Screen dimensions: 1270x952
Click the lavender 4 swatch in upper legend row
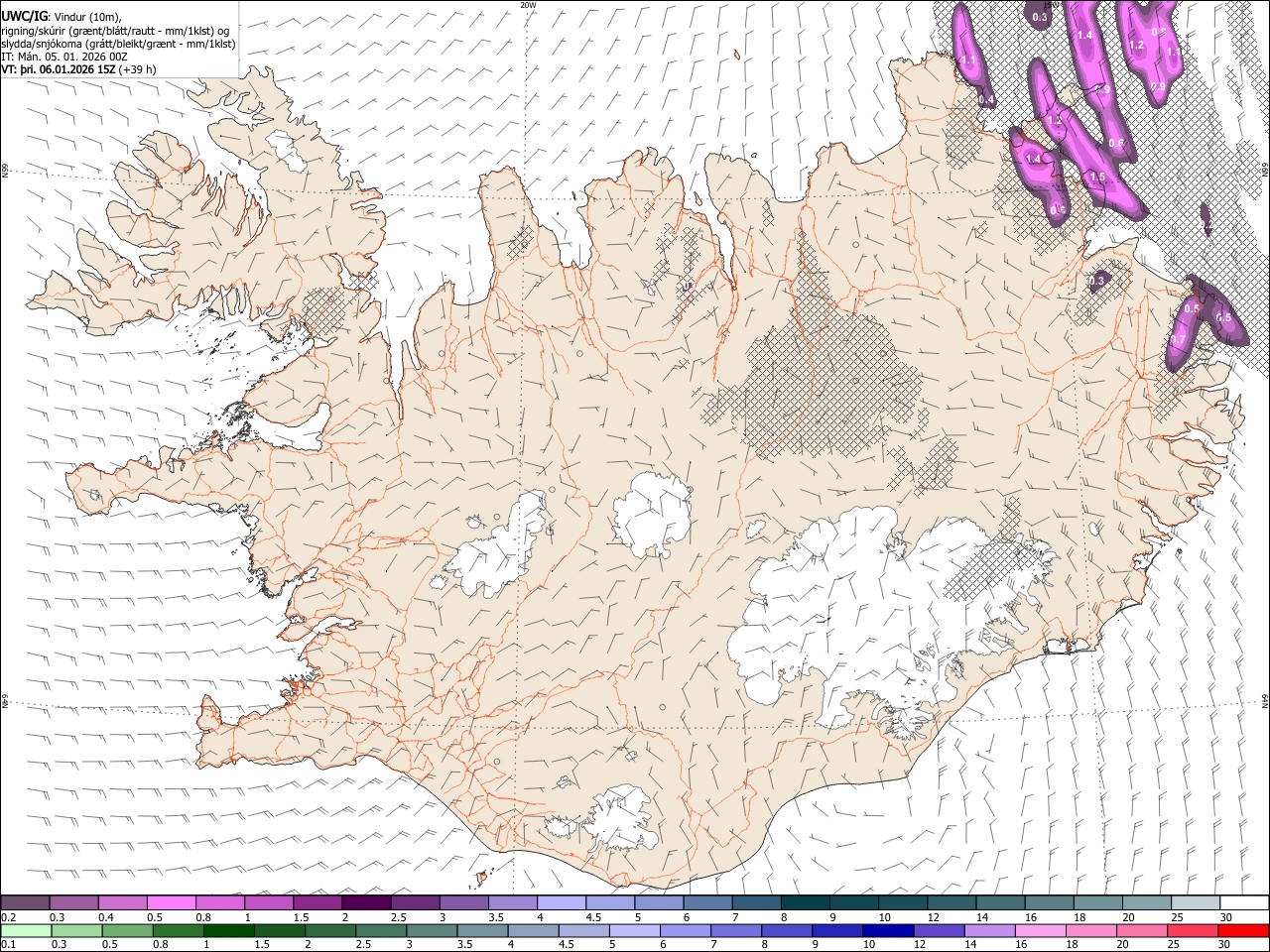pyautogui.click(x=562, y=902)
